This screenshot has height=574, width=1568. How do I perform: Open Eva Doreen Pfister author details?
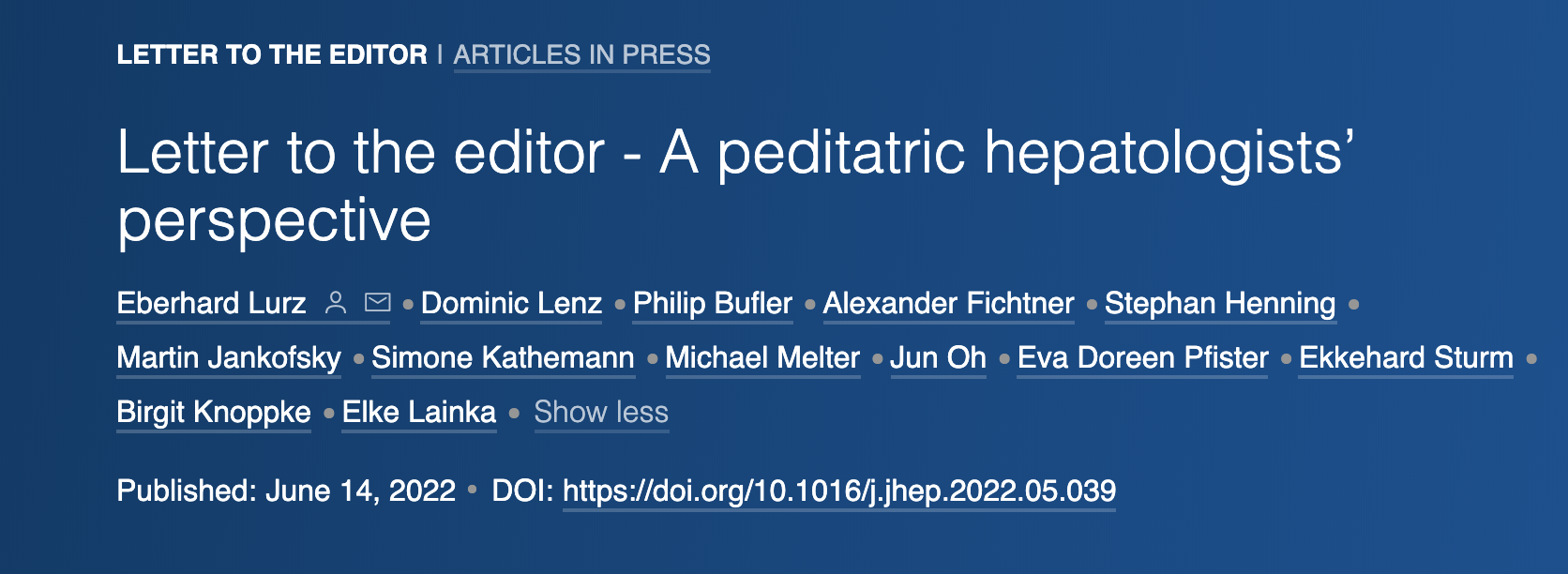point(1142,357)
